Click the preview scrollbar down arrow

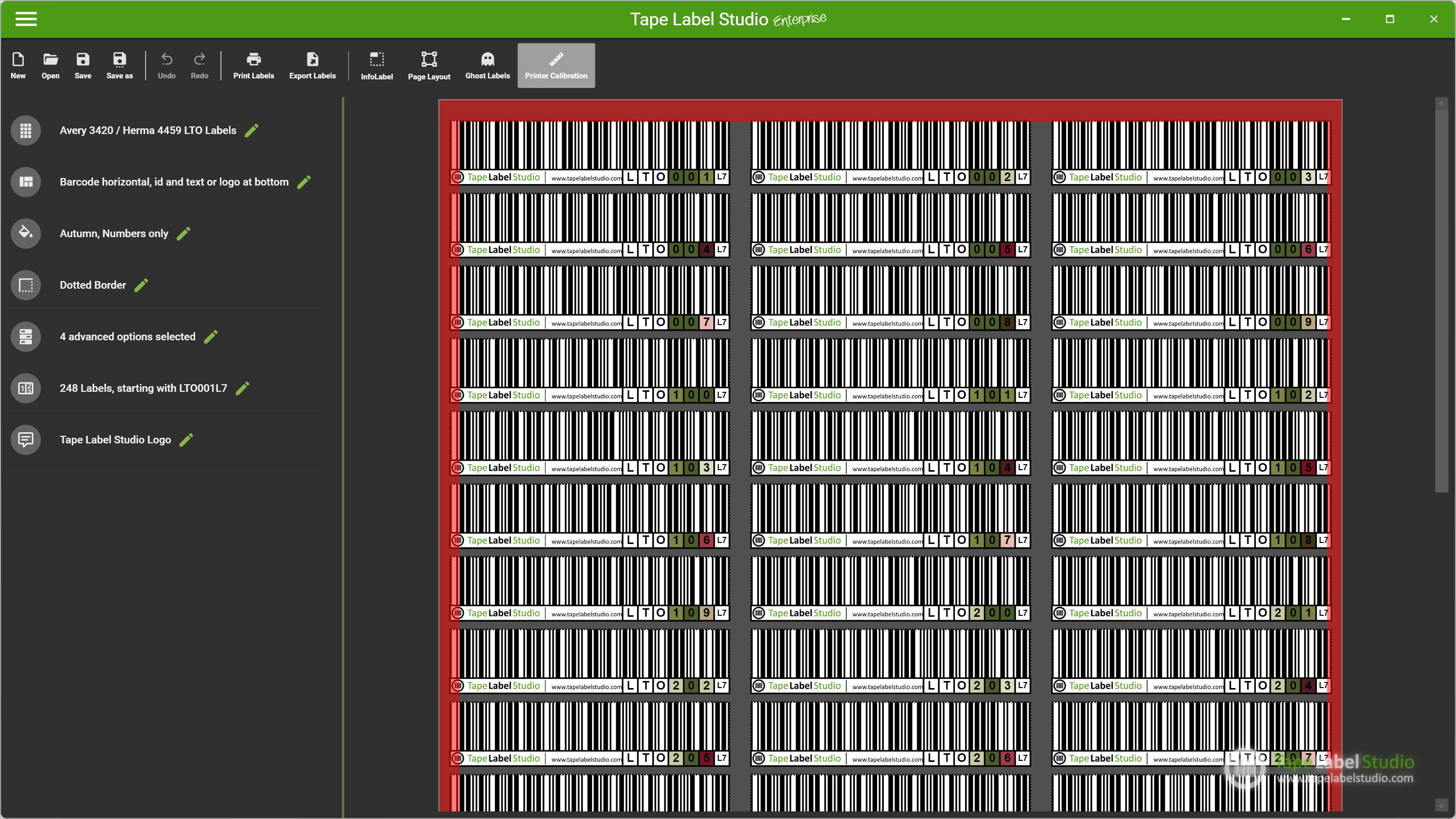[1441, 804]
